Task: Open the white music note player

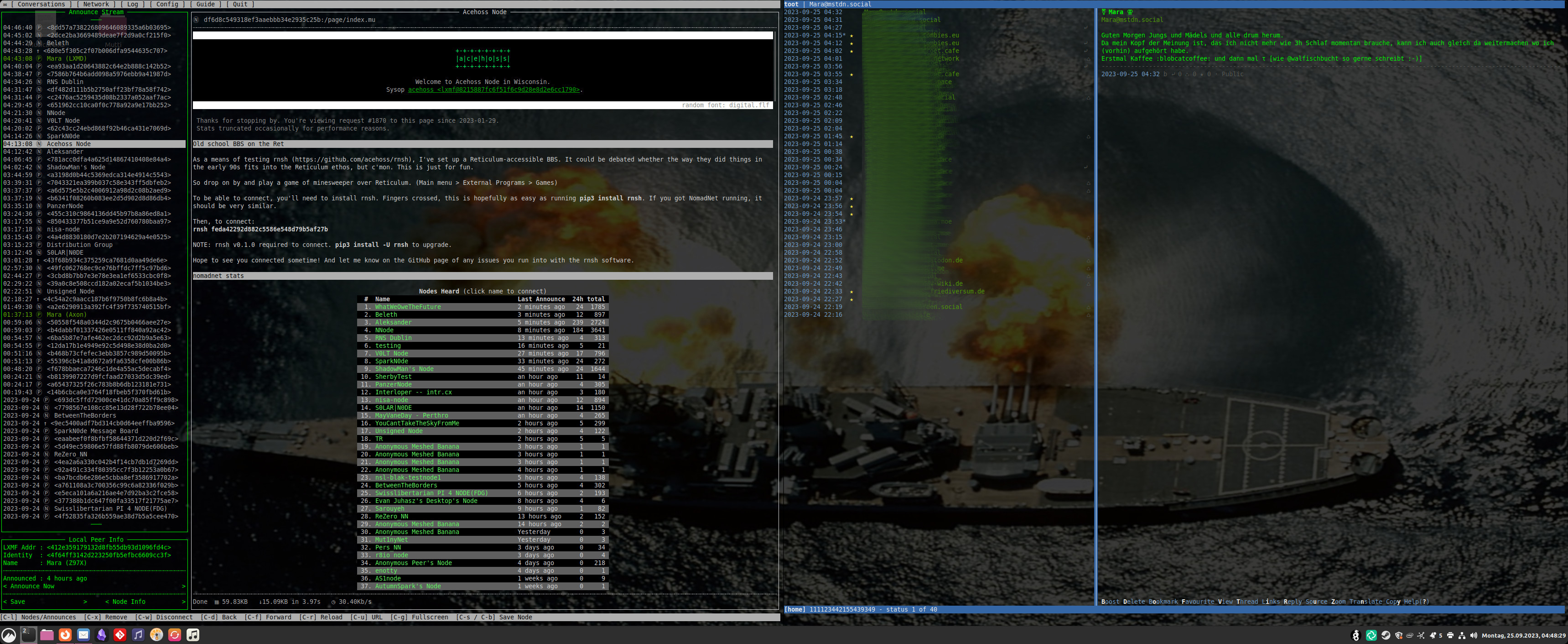Action: [x=193, y=635]
